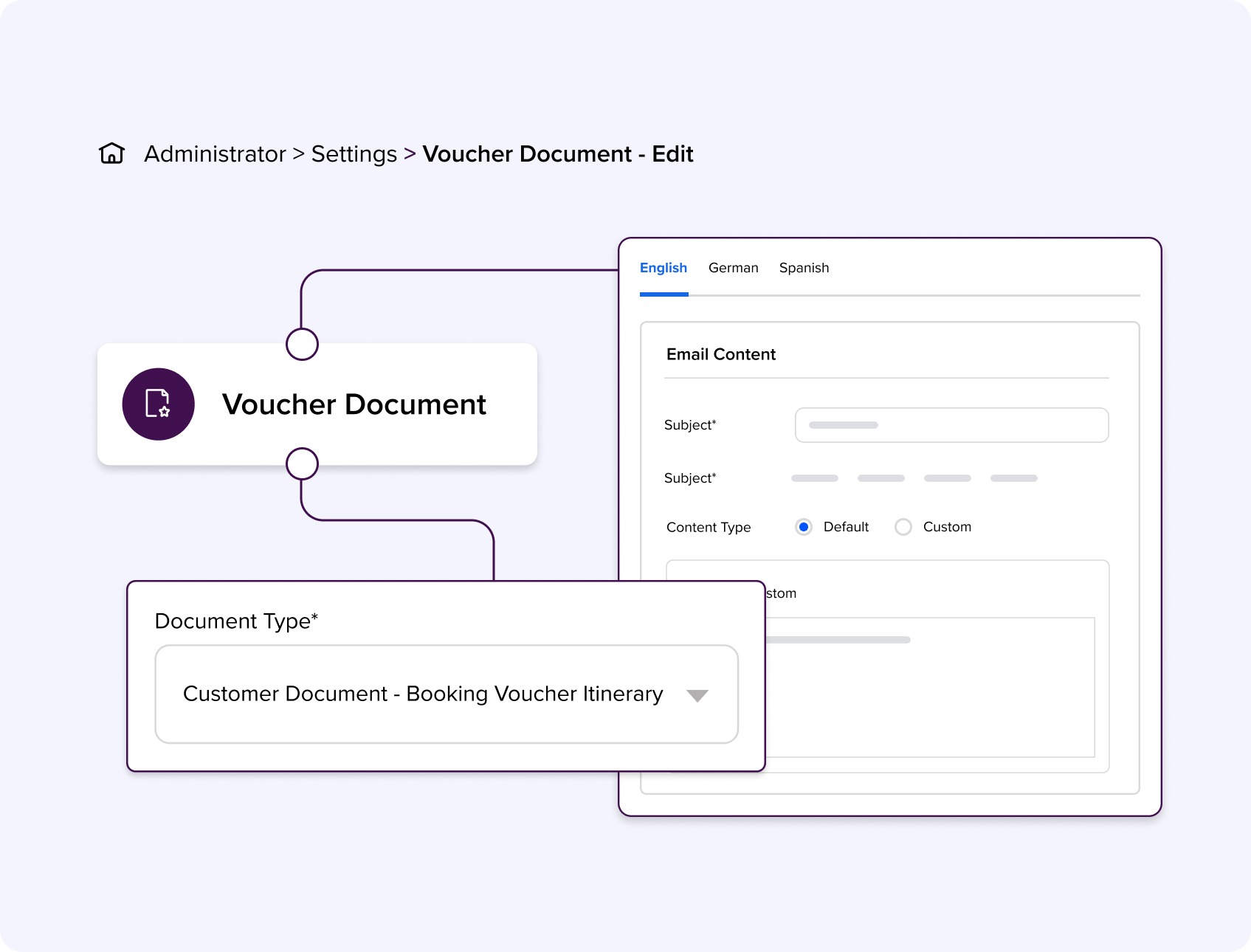Click the home icon in the breadcrumb

tap(111, 154)
